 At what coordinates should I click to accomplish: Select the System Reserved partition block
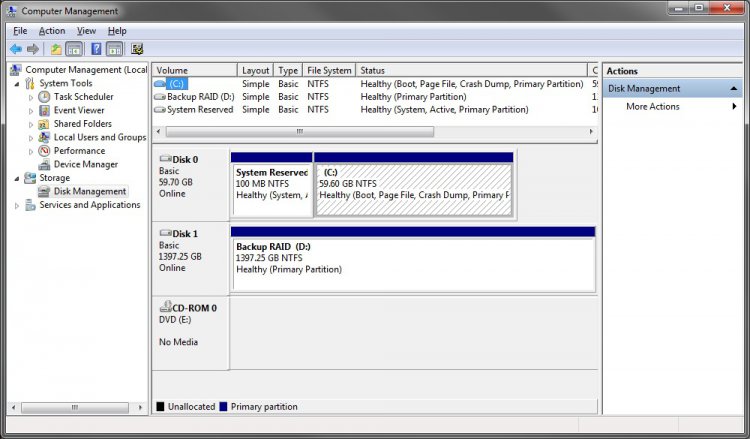tap(272, 189)
